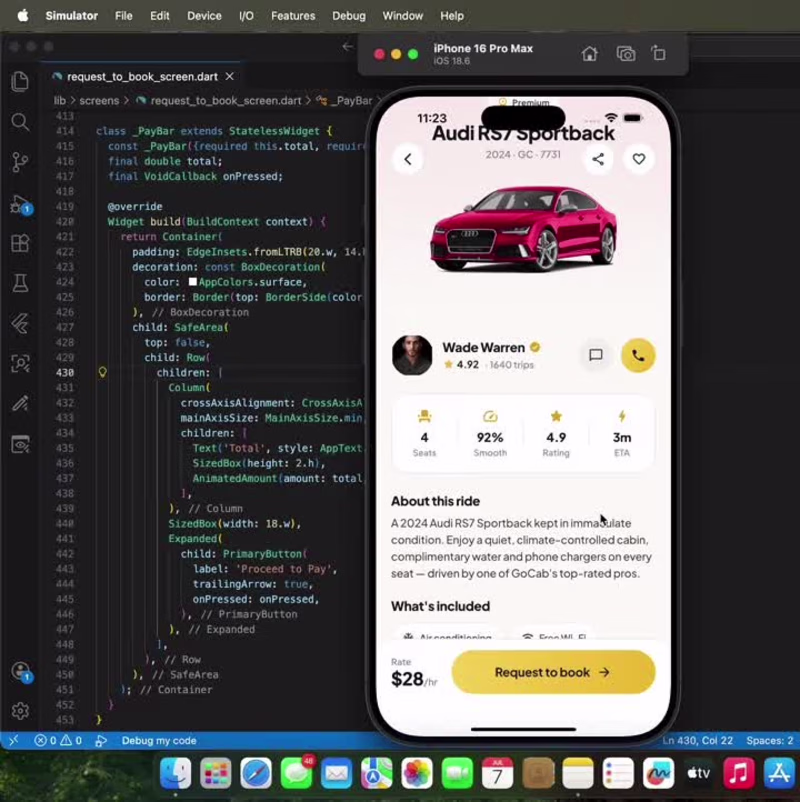Tap the Request to book button
Screen dimensions: 800x802
point(553,672)
